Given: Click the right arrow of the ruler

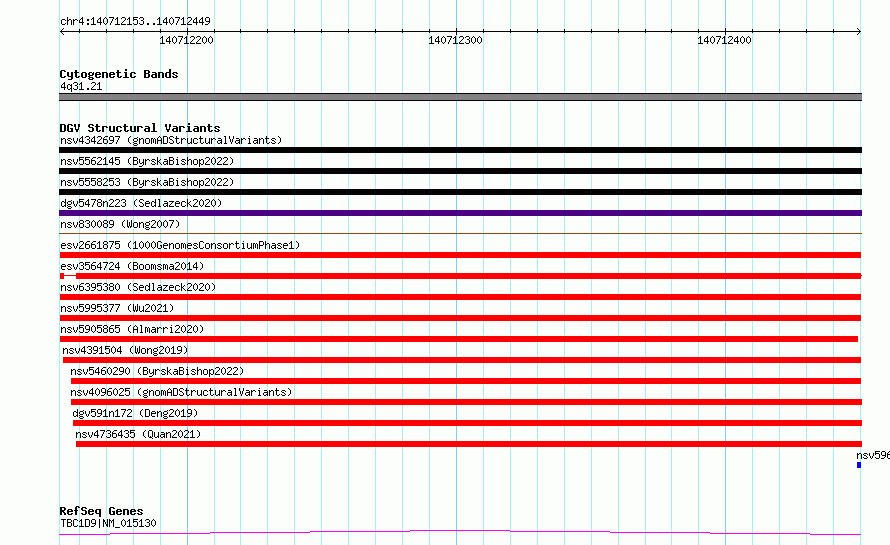Looking at the screenshot, I should tap(859, 32).
